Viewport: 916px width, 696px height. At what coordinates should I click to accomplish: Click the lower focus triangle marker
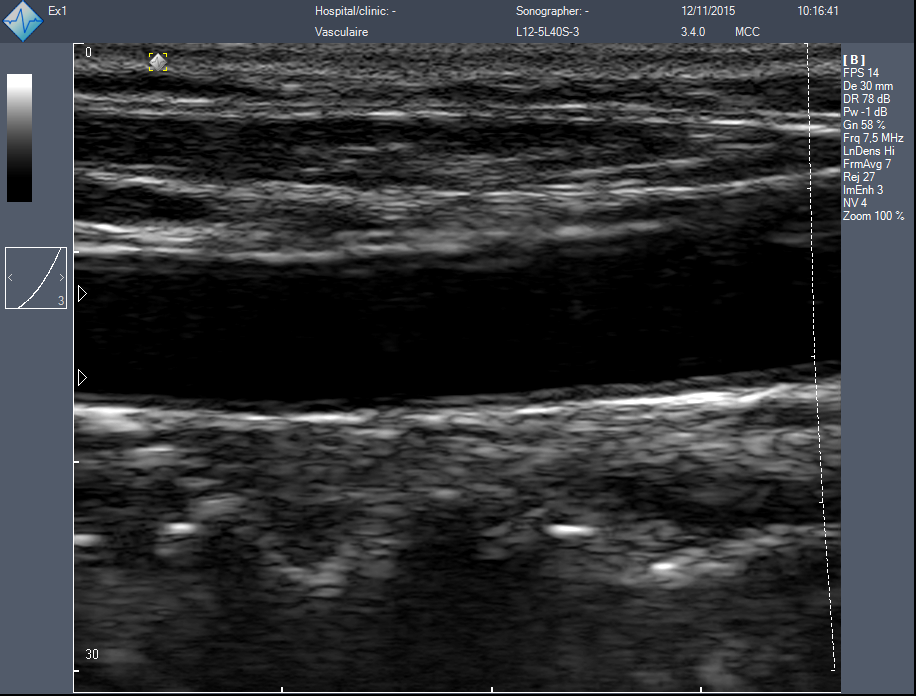pos(82,378)
